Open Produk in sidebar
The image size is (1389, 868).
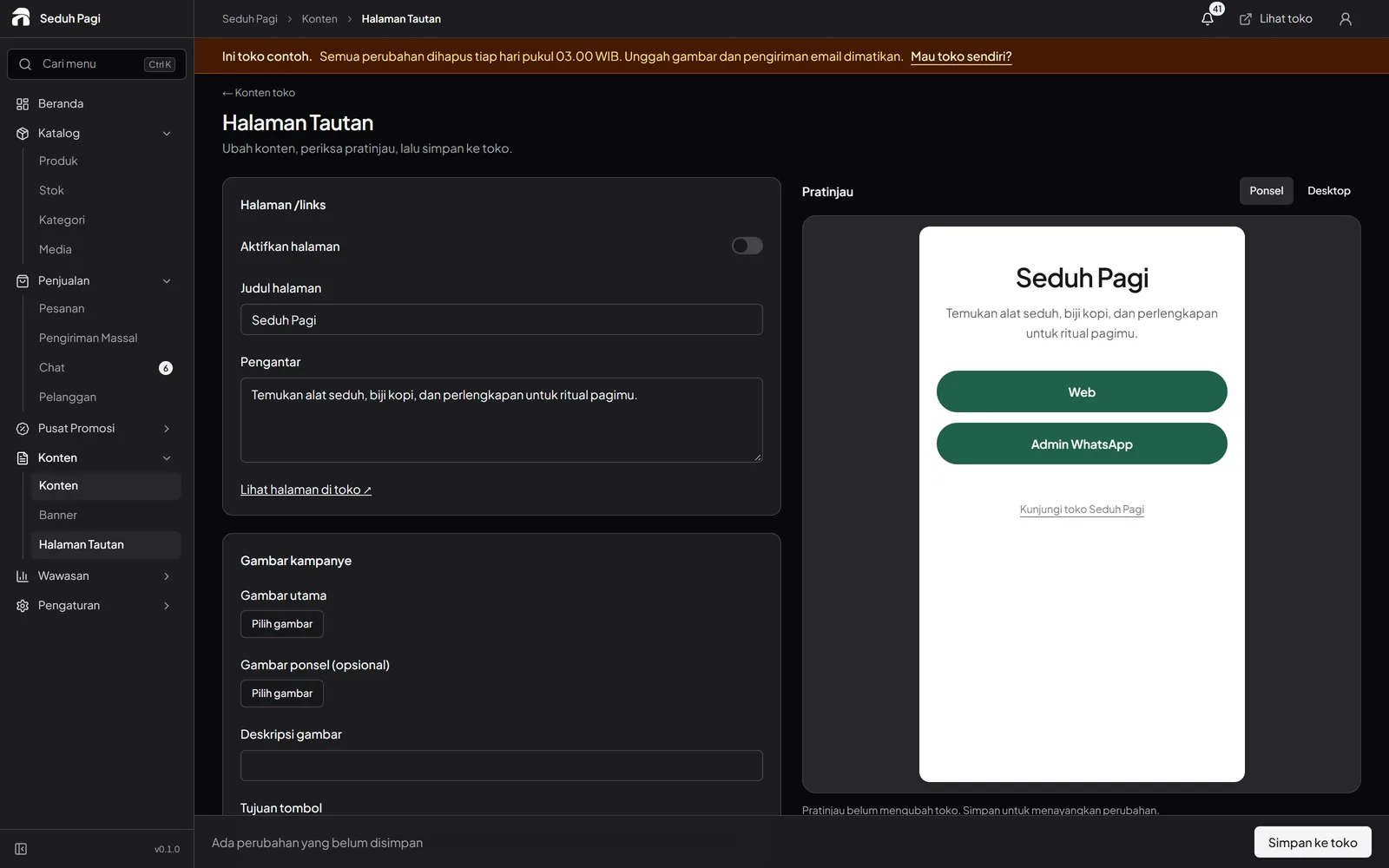[106, 161]
